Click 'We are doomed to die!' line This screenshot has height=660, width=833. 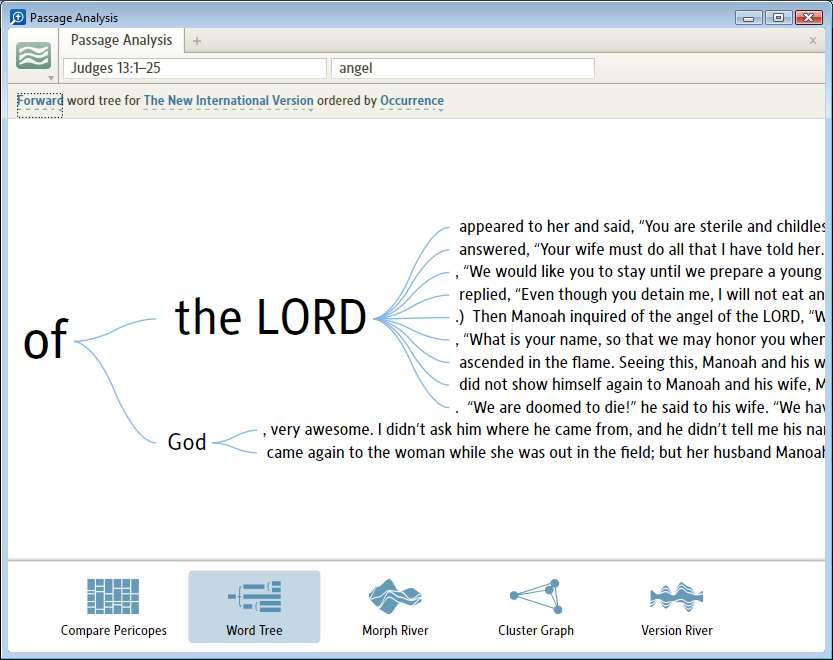pyautogui.click(x=640, y=408)
